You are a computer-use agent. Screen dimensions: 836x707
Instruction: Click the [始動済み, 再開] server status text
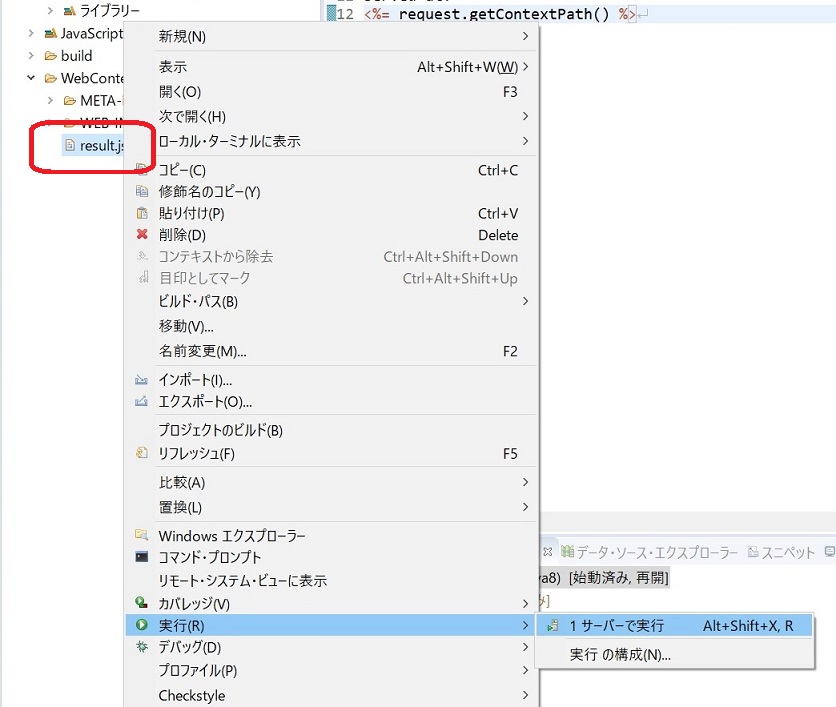pyautogui.click(x=618, y=578)
